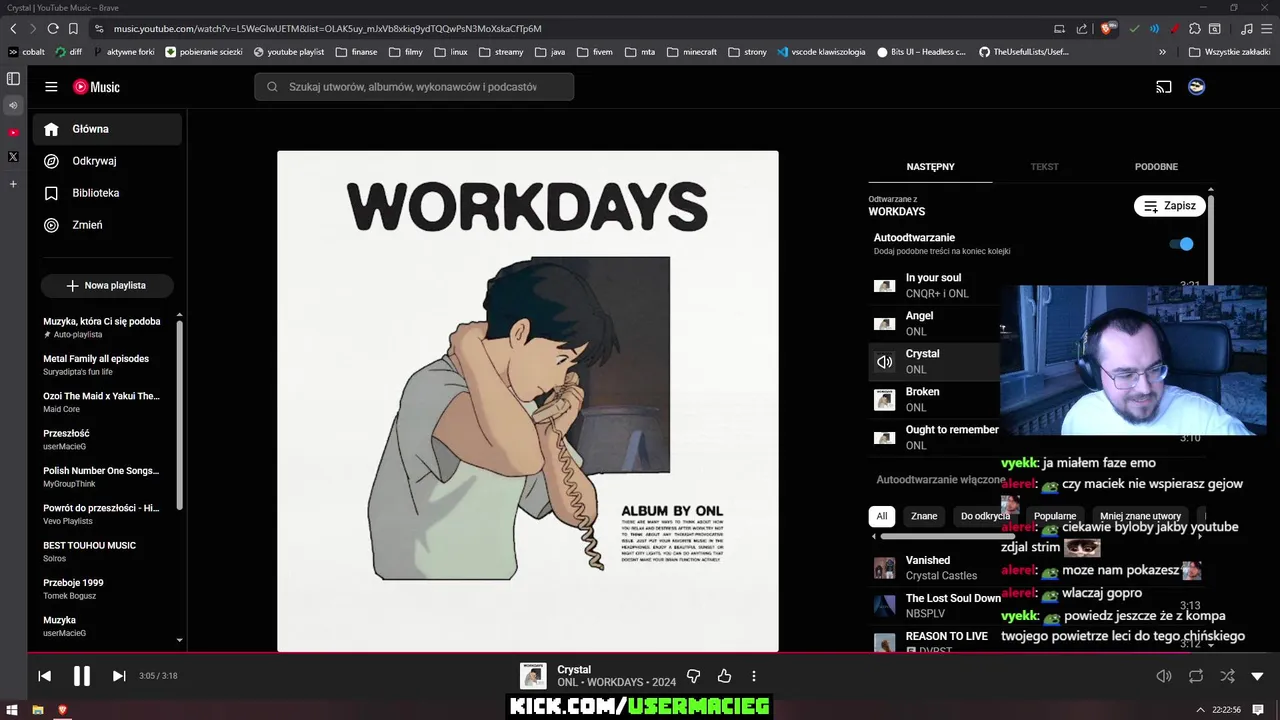Open Metal Family all episodes playlist

[x=102, y=365]
